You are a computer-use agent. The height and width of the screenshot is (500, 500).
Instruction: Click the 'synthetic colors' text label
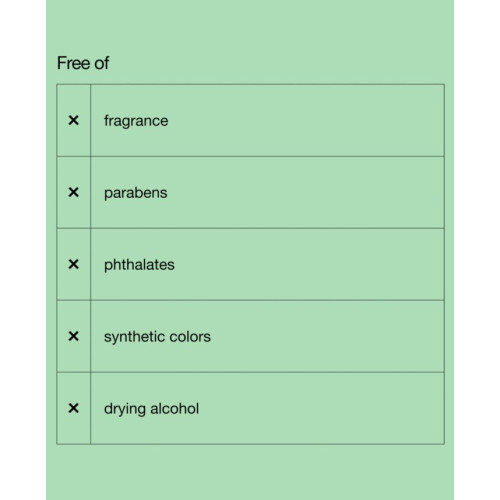(x=157, y=337)
